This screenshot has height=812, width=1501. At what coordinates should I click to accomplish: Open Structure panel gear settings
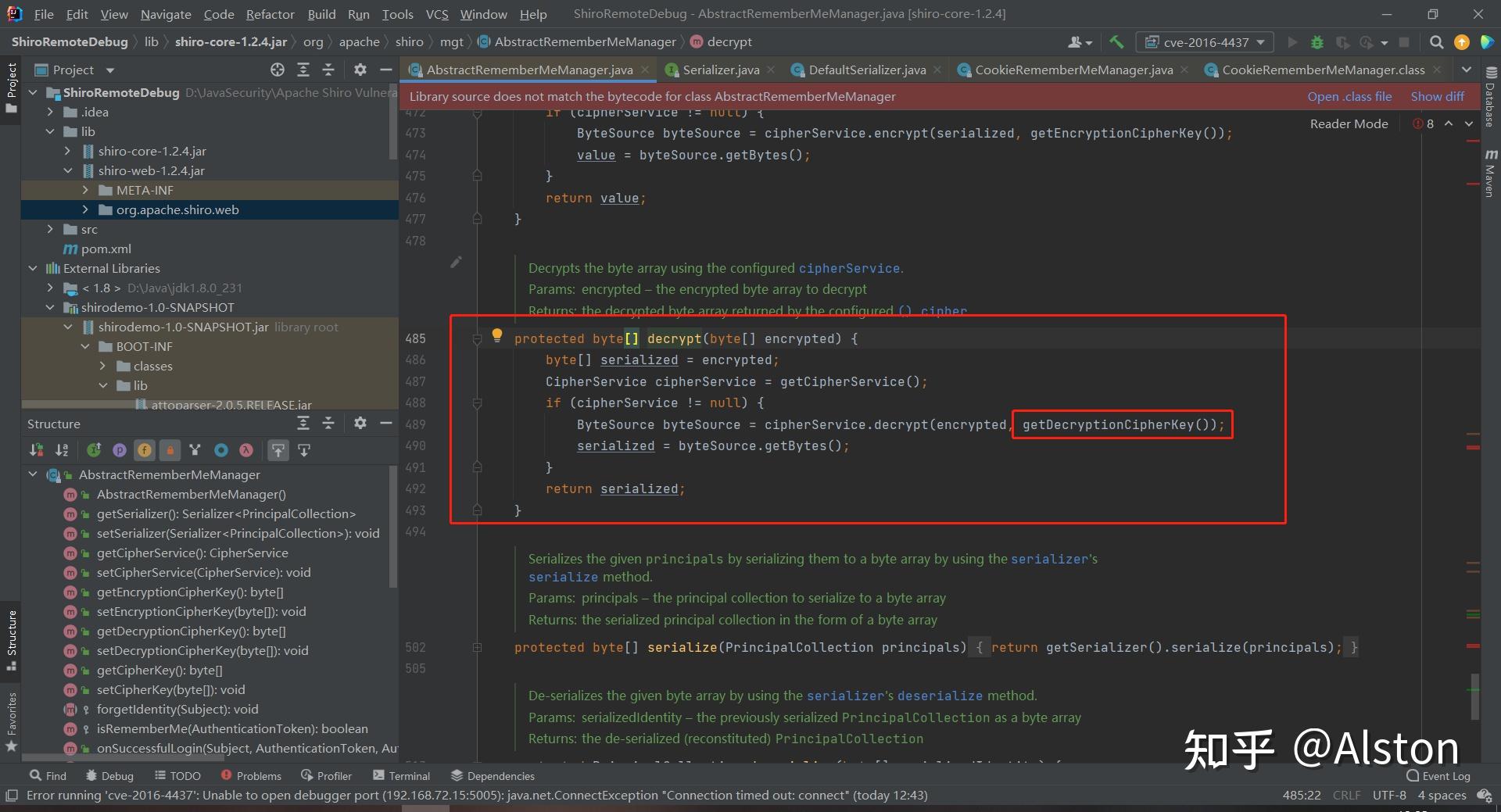(x=360, y=424)
